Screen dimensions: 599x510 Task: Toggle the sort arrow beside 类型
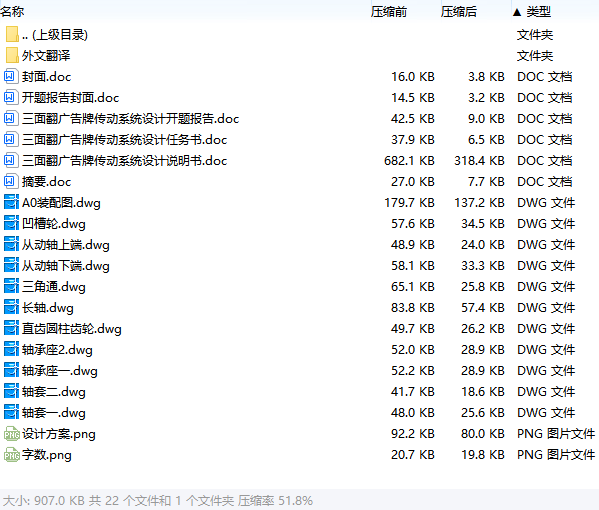tap(517, 12)
